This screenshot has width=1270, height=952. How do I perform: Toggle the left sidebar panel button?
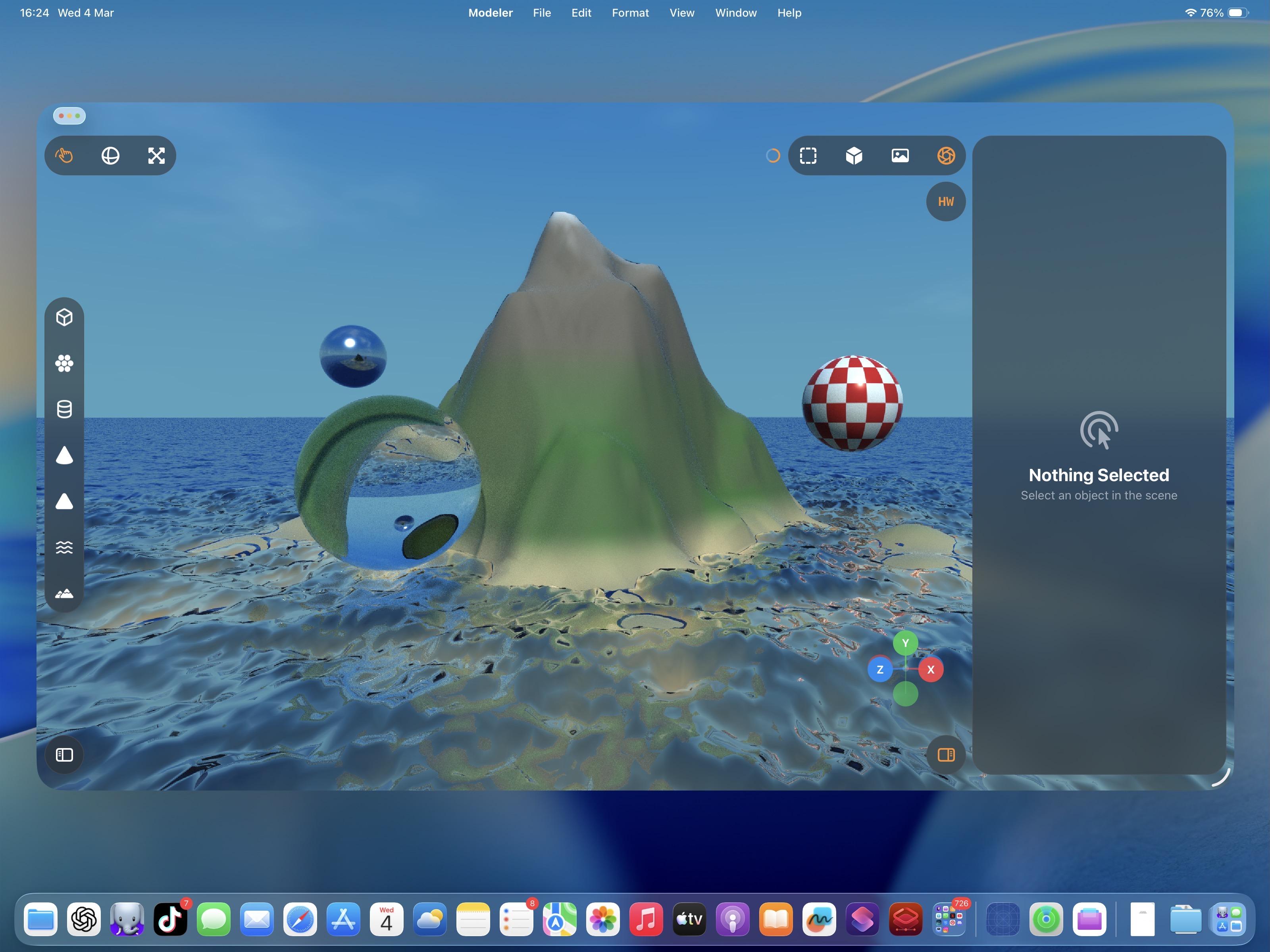(64, 754)
